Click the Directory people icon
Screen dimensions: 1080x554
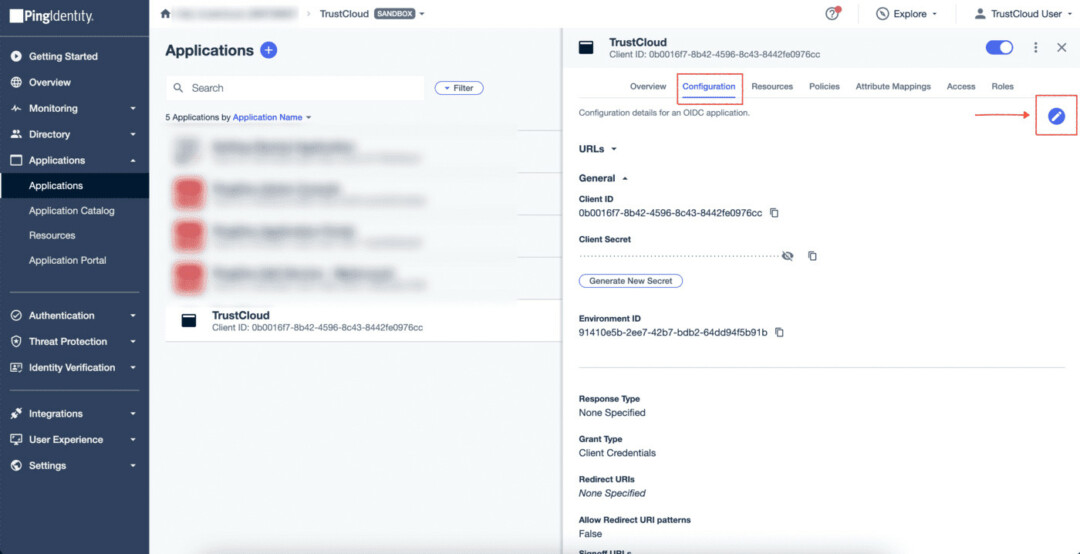pyautogui.click(x=17, y=134)
